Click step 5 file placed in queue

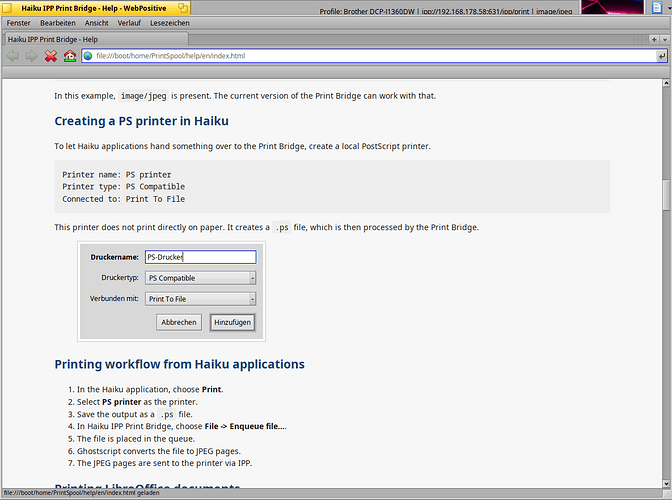[x=136, y=439]
